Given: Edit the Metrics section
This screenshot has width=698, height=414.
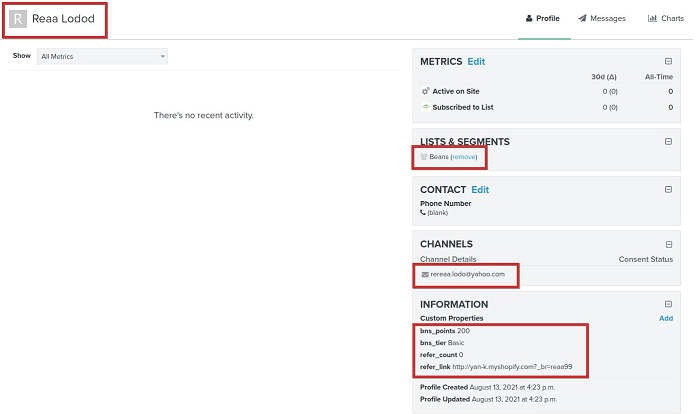Looking at the screenshot, I should [476, 61].
